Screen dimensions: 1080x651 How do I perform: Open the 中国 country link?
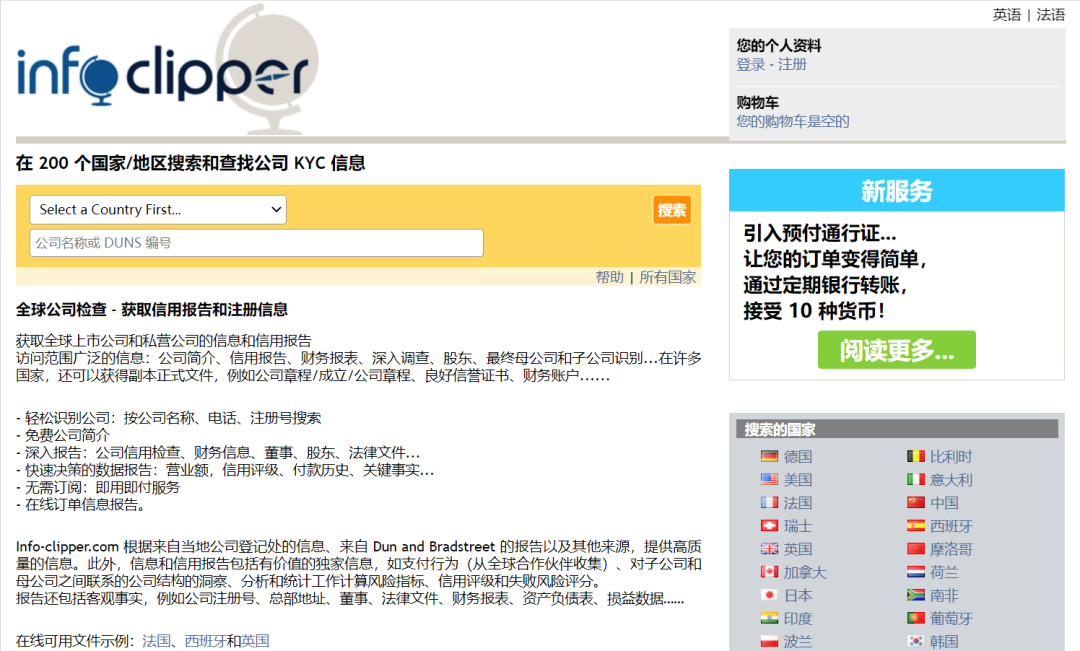(944, 503)
